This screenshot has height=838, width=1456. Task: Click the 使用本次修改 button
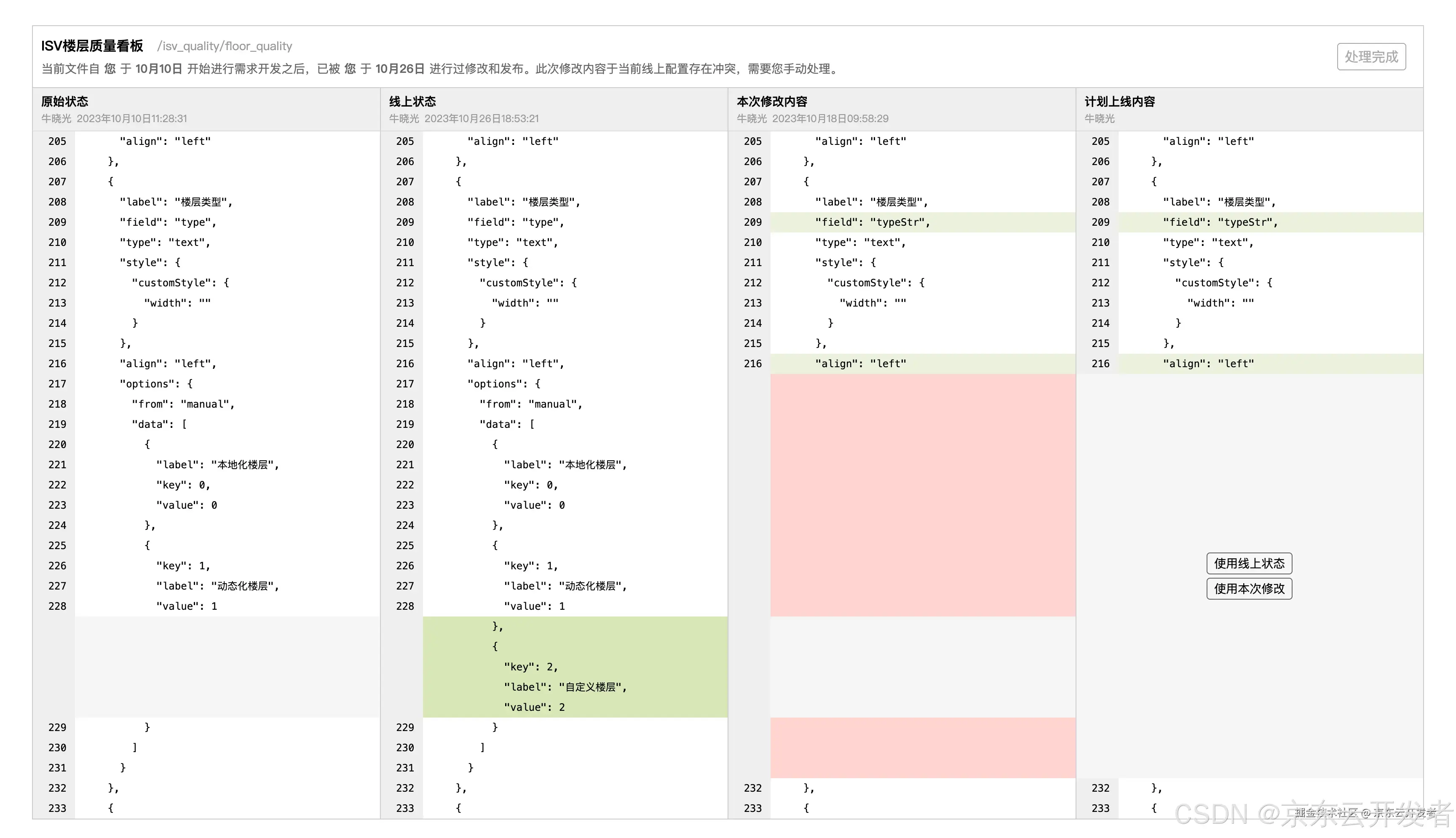coord(1249,588)
